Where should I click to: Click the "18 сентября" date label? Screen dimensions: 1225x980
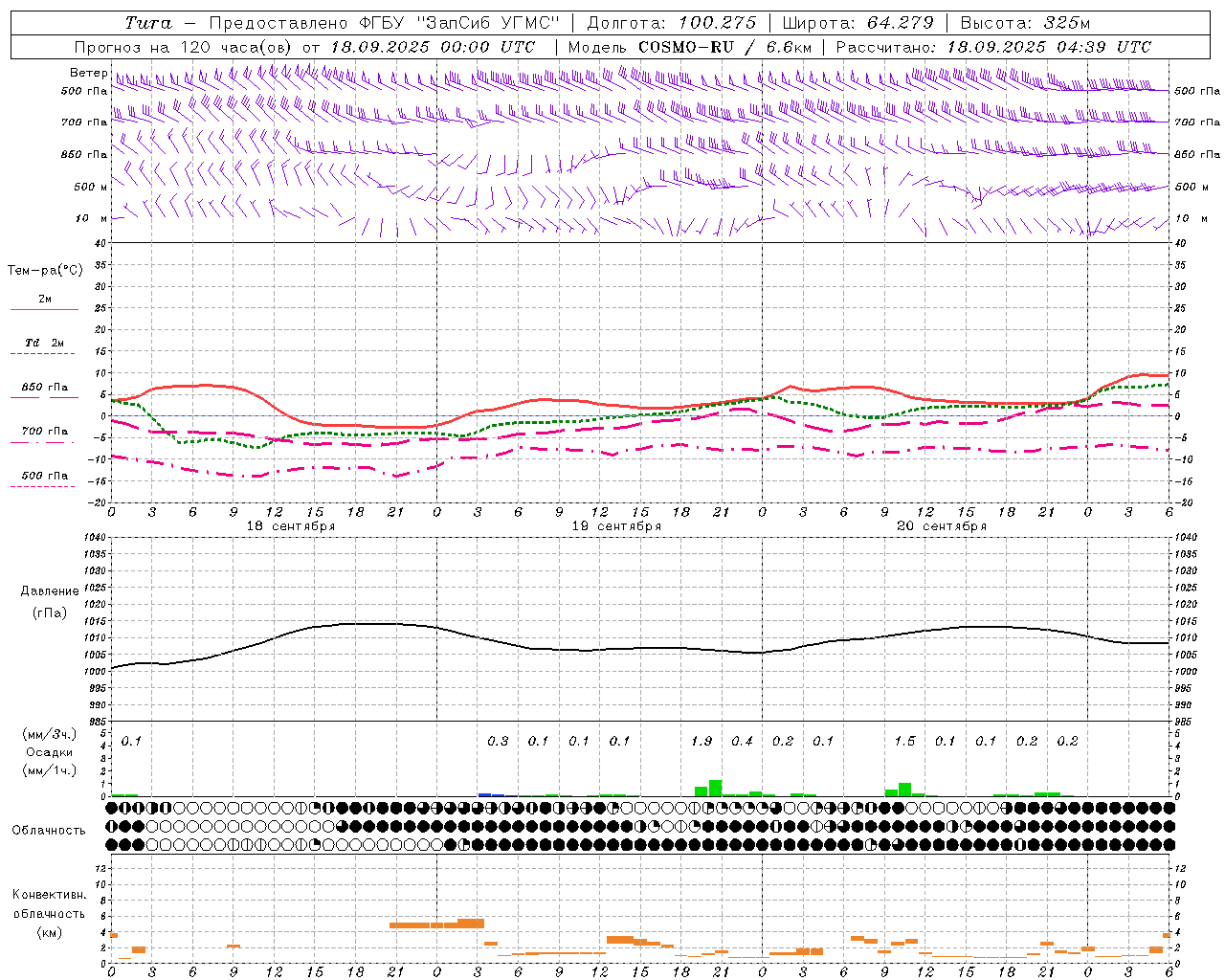click(291, 526)
